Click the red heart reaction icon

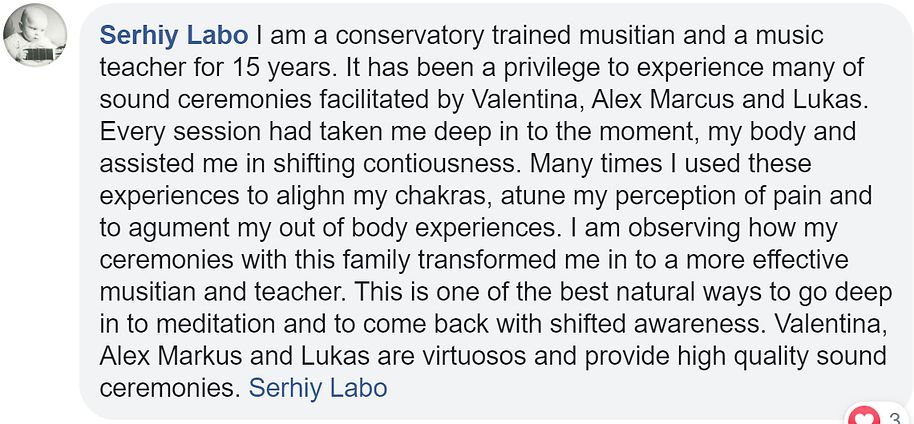[863, 418]
